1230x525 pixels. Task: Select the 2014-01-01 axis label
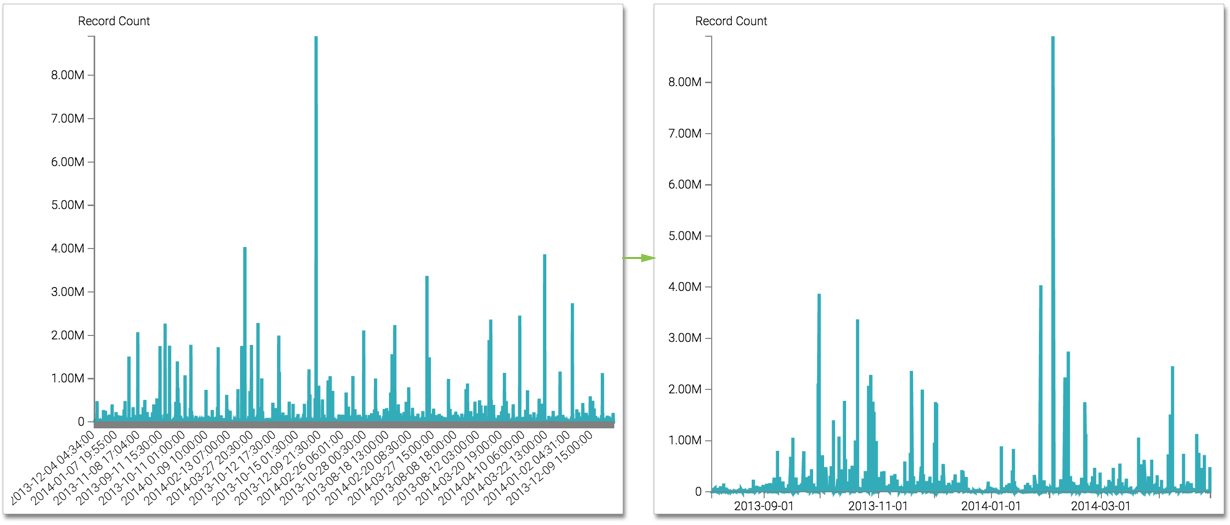(x=990, y=506)
